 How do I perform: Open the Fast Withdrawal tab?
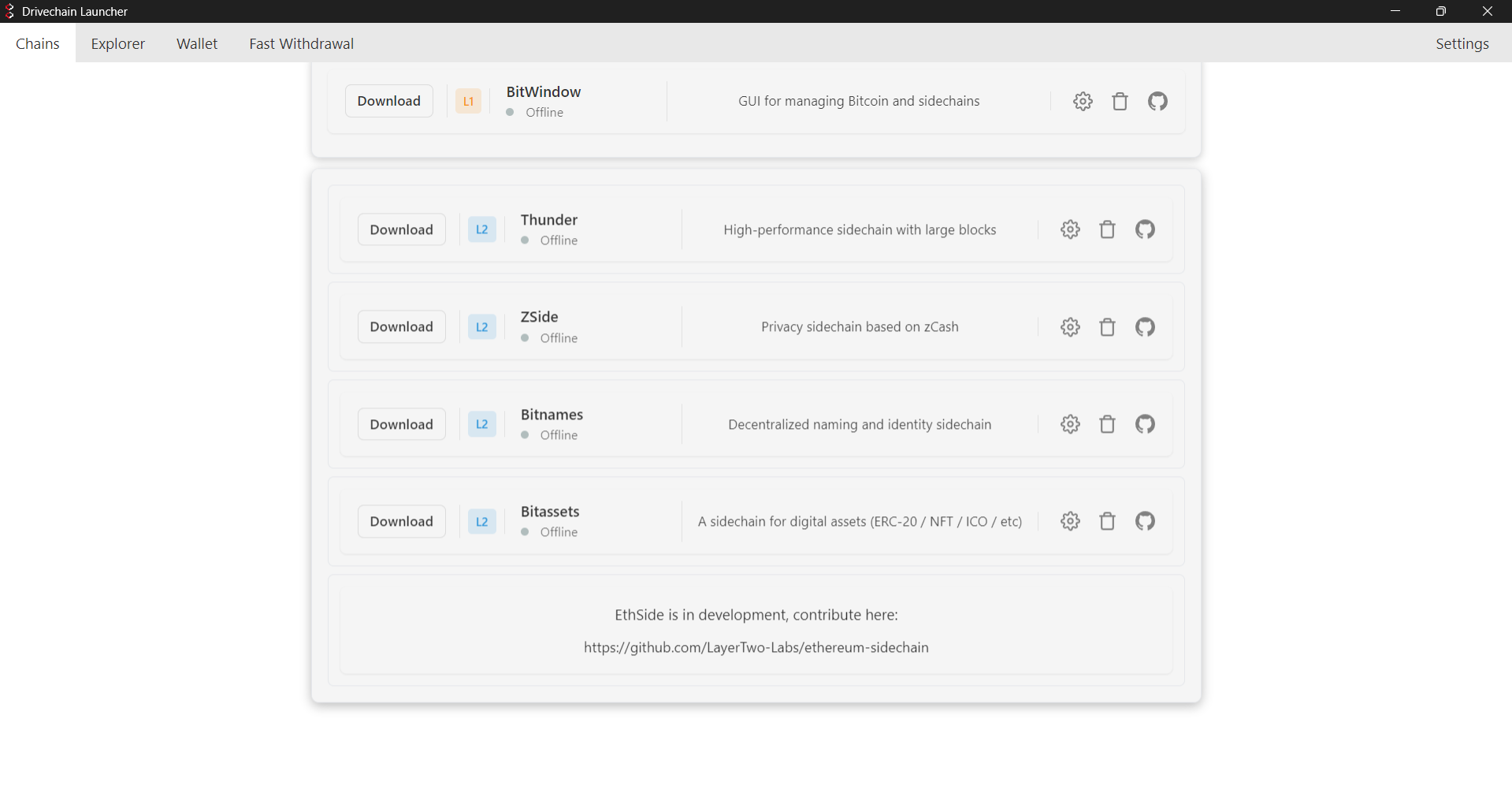pyautogui.click(x=302, y=43)
